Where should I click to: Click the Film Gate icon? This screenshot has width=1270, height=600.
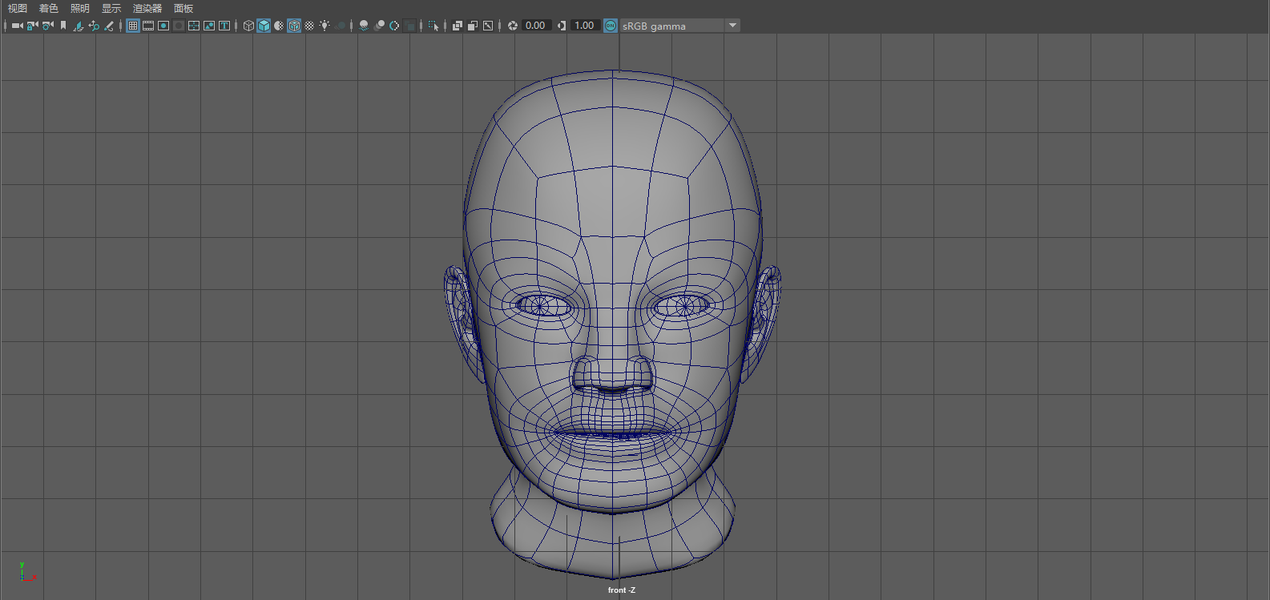pyautogui.click(x=148, y=25)
